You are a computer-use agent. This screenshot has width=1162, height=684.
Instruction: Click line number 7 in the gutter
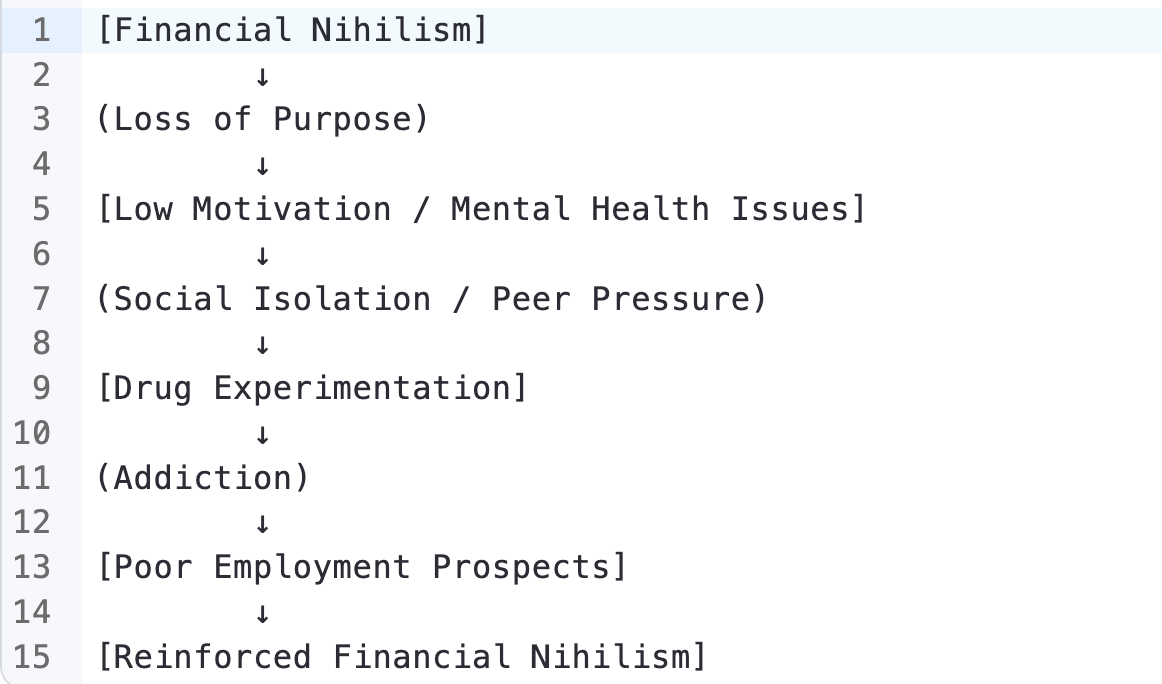pyautogui.click(x=41, y=299)
